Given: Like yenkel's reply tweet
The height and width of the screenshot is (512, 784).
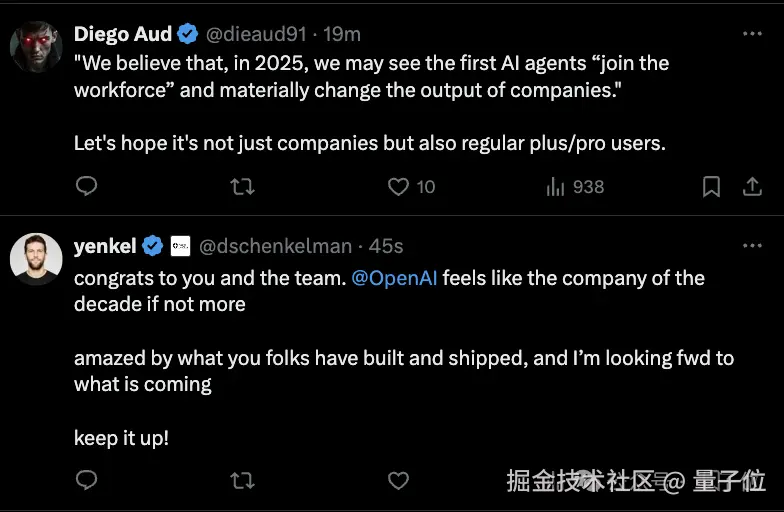Looking at the screenshot, I should (399, 481).
